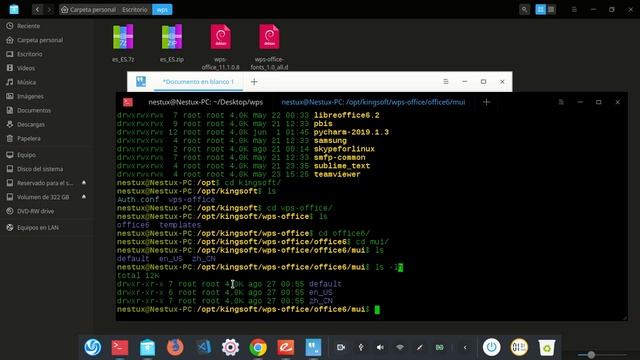Click the battery tray icon
Viewport: 640px width, 360px height.
click(440, 347)
